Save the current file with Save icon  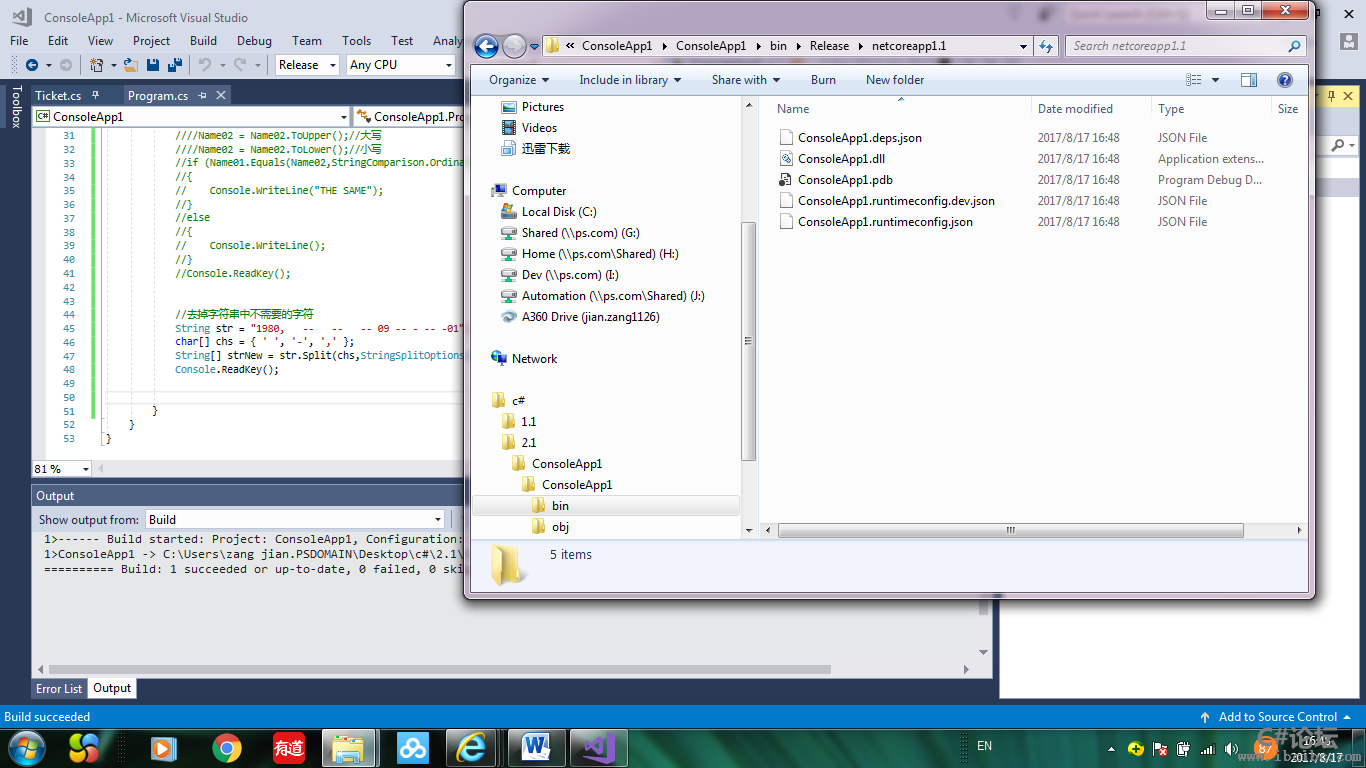pos(153,65)
